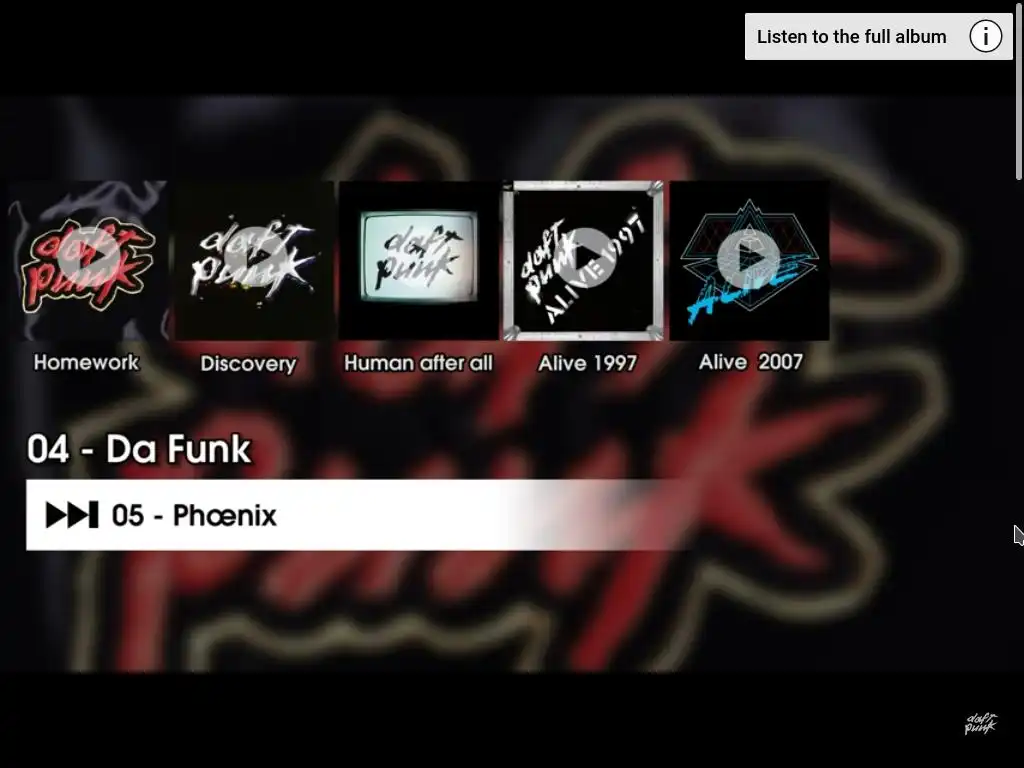Skip to next track with skip-forward icon
The height and width of the screenshot is (768, 1024).
click(72, 515)
